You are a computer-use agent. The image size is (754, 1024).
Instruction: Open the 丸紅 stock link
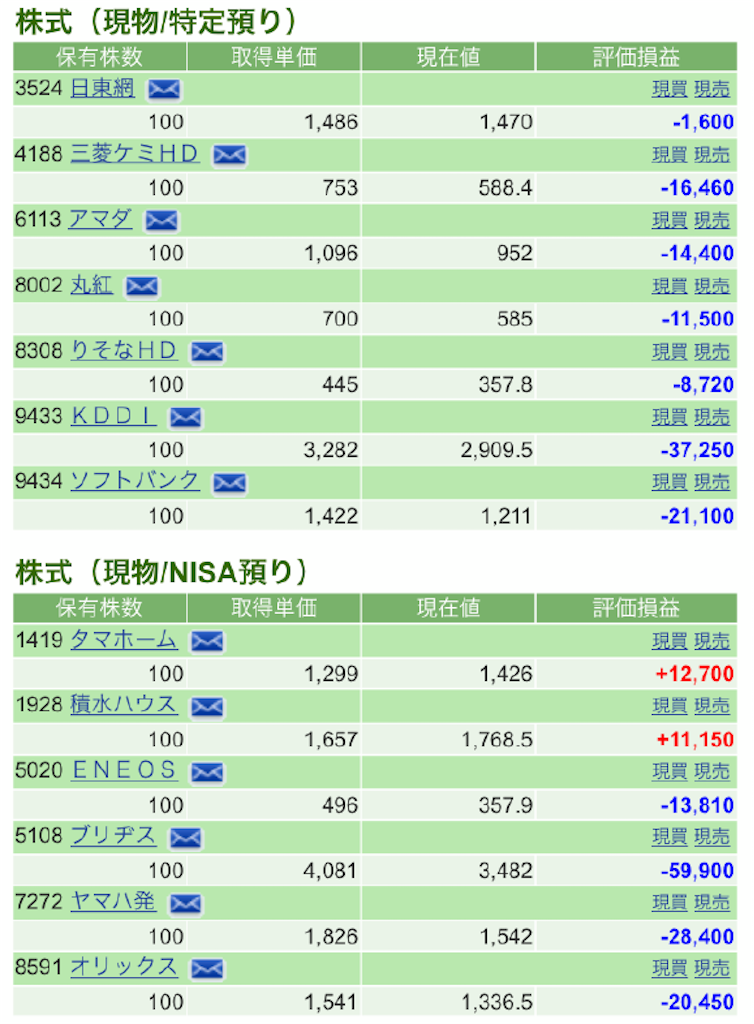point(91,285)
